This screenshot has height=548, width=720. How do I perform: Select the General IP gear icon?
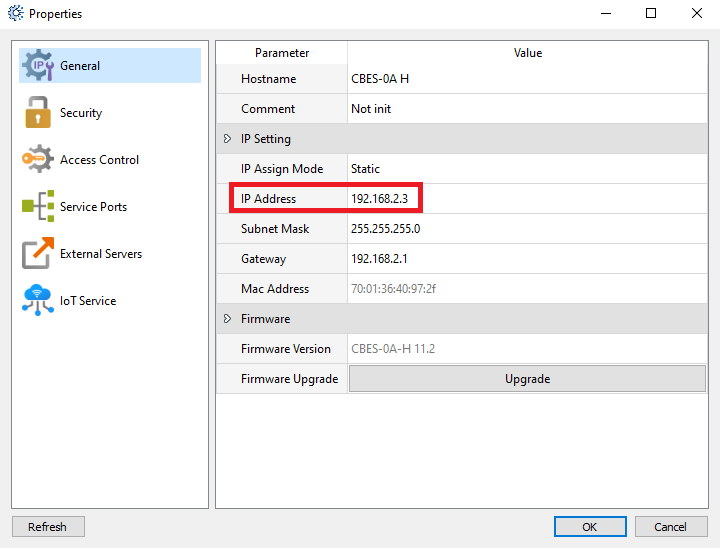click(x=38, y=65)
